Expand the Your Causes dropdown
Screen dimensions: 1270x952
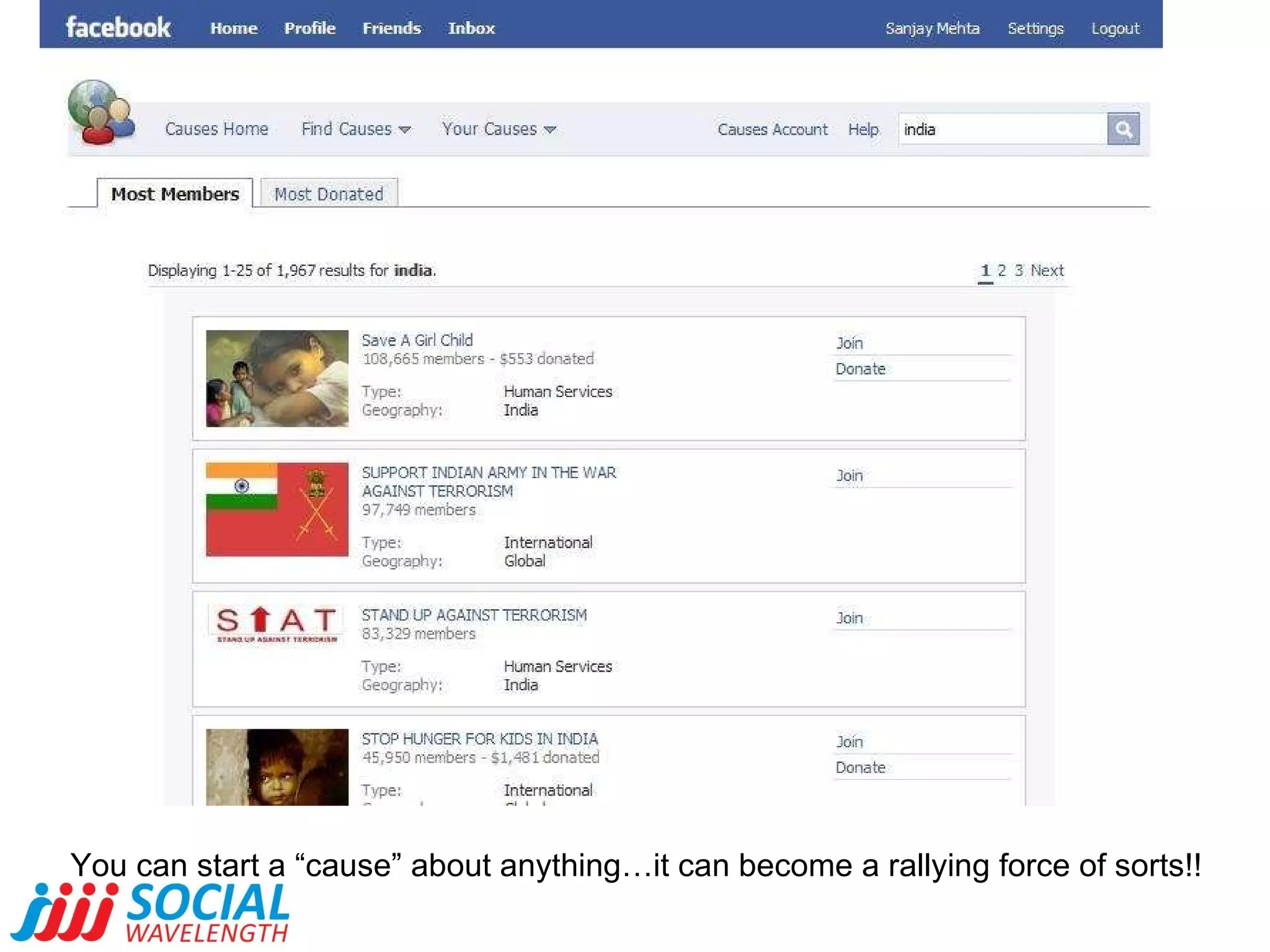[499, 129]
